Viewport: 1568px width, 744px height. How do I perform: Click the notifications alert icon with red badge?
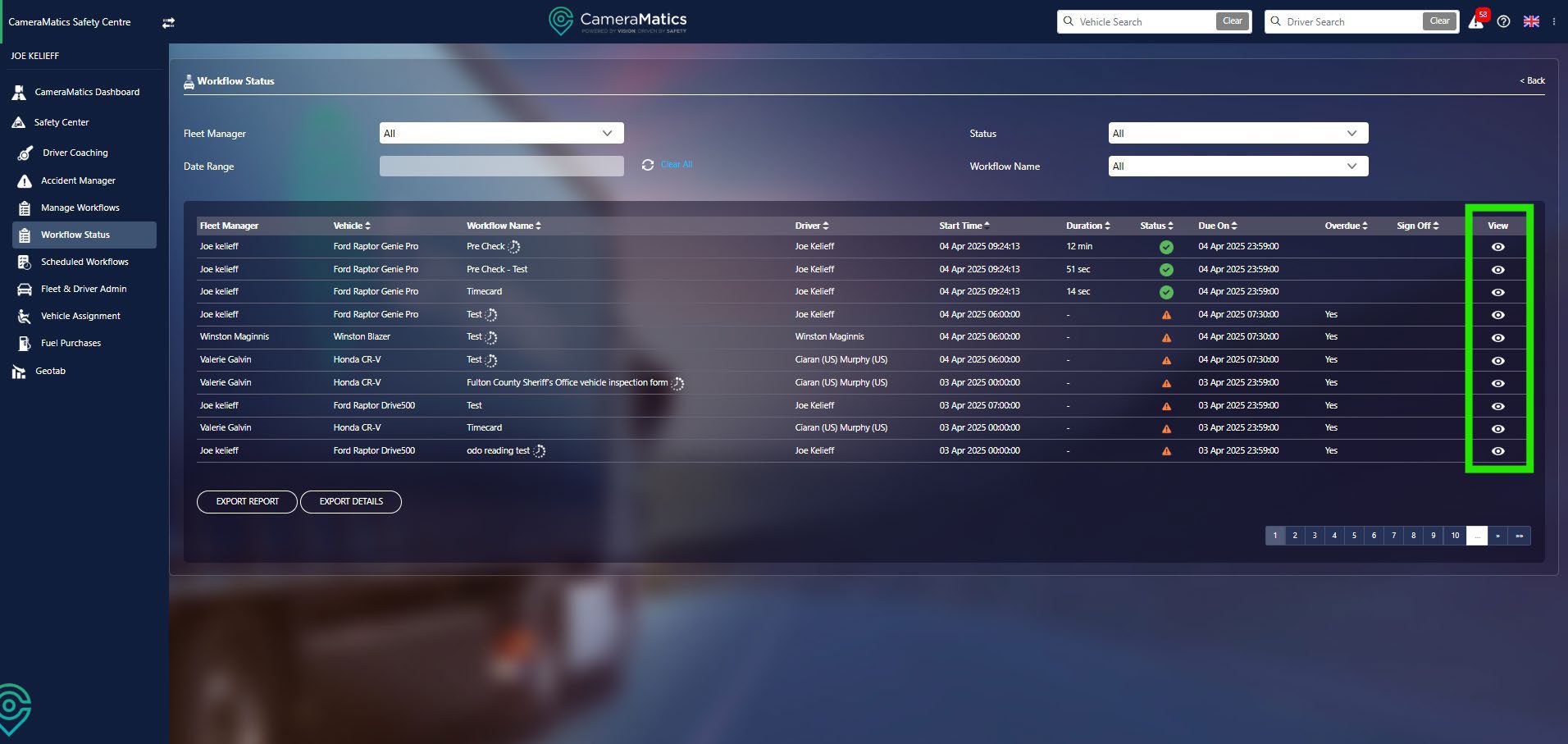tap(1476, 21)
